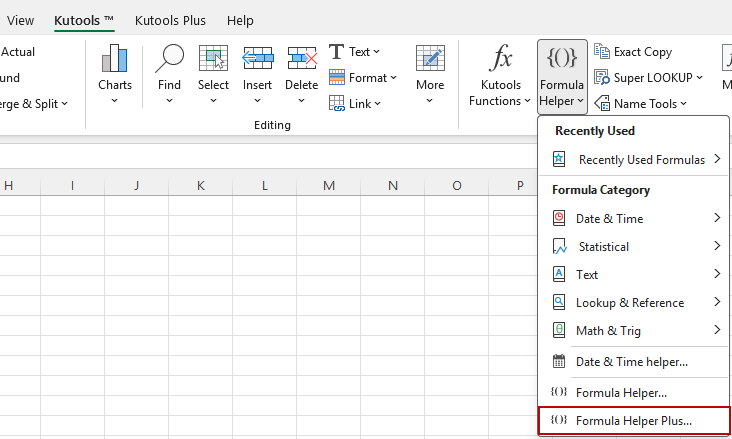The height and width of the screenshot is (439, 732).
Task: Open the Delete dropdown chevron
Action: (x=302, y=100)
